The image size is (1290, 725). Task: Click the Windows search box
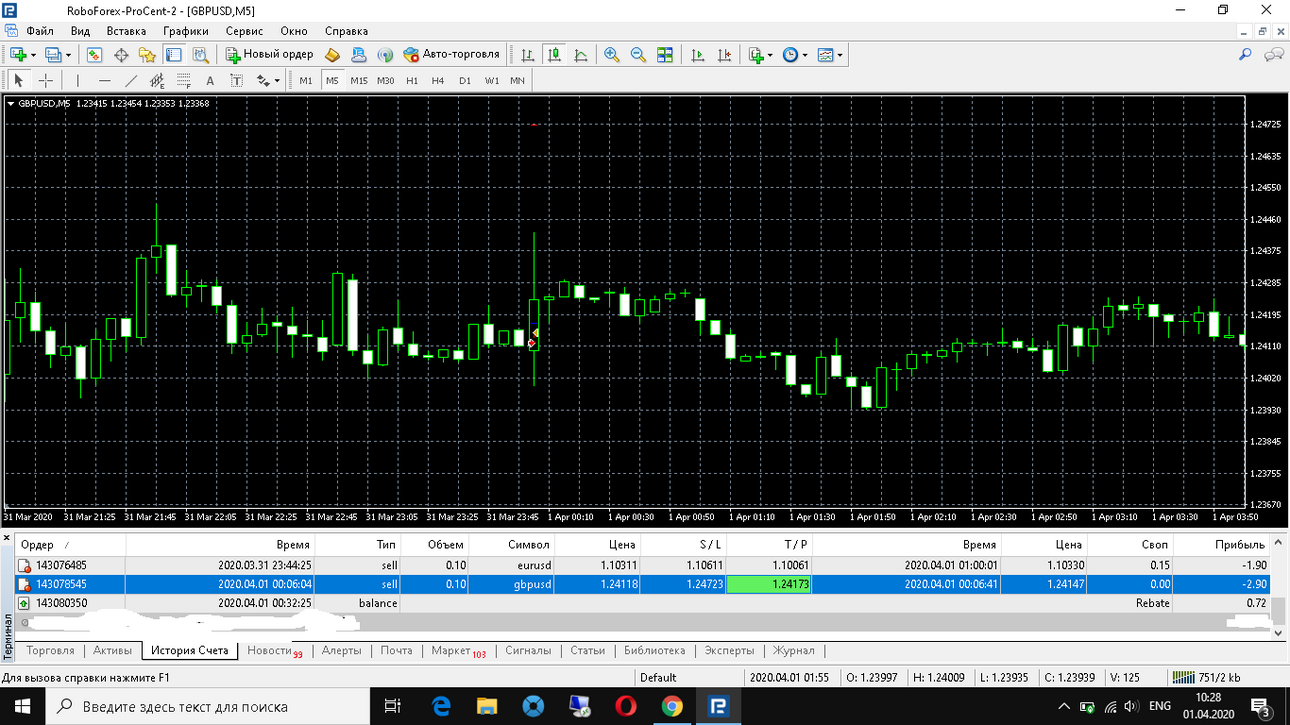click(x=210, y=706)
